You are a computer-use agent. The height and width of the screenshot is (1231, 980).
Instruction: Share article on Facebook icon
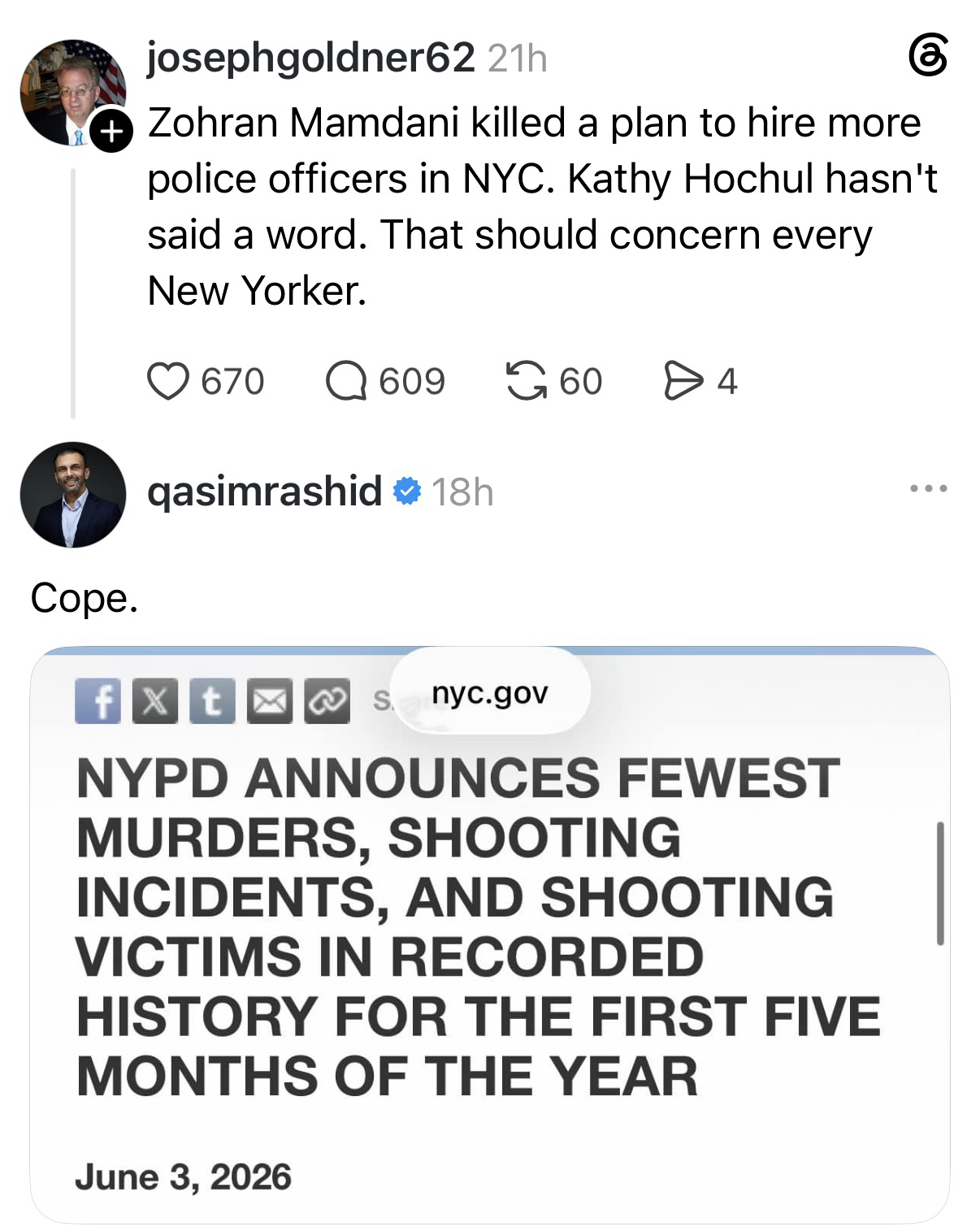click(x=98, y=701)
